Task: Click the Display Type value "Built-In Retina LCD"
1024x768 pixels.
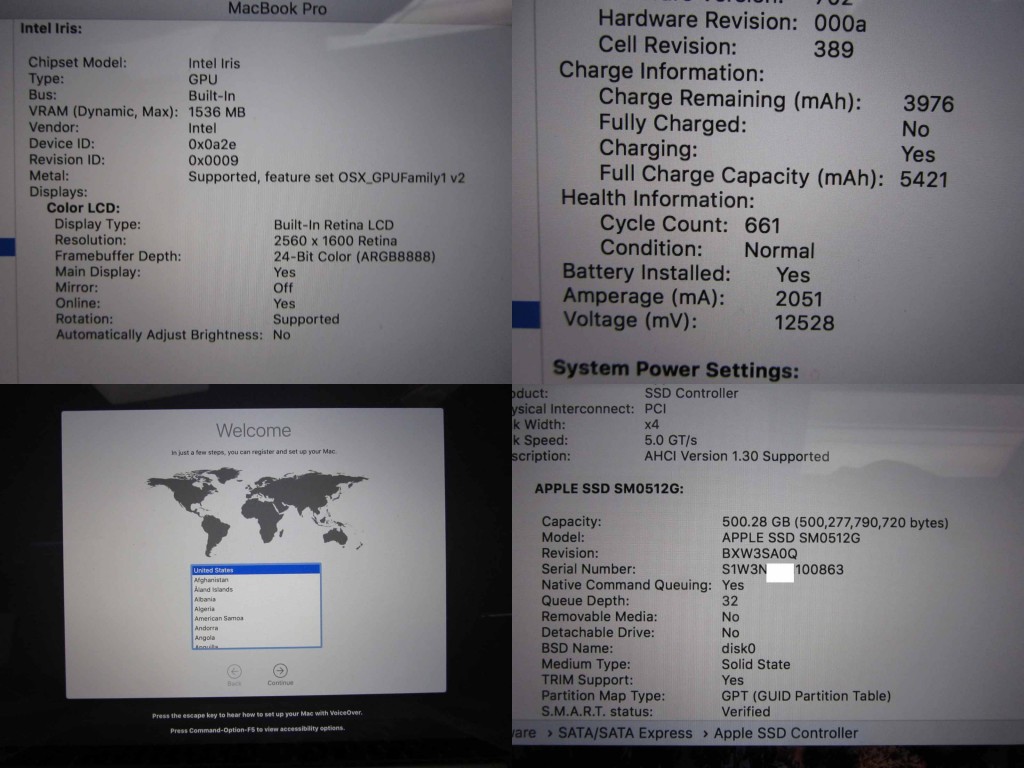Action: pos(334,225)
